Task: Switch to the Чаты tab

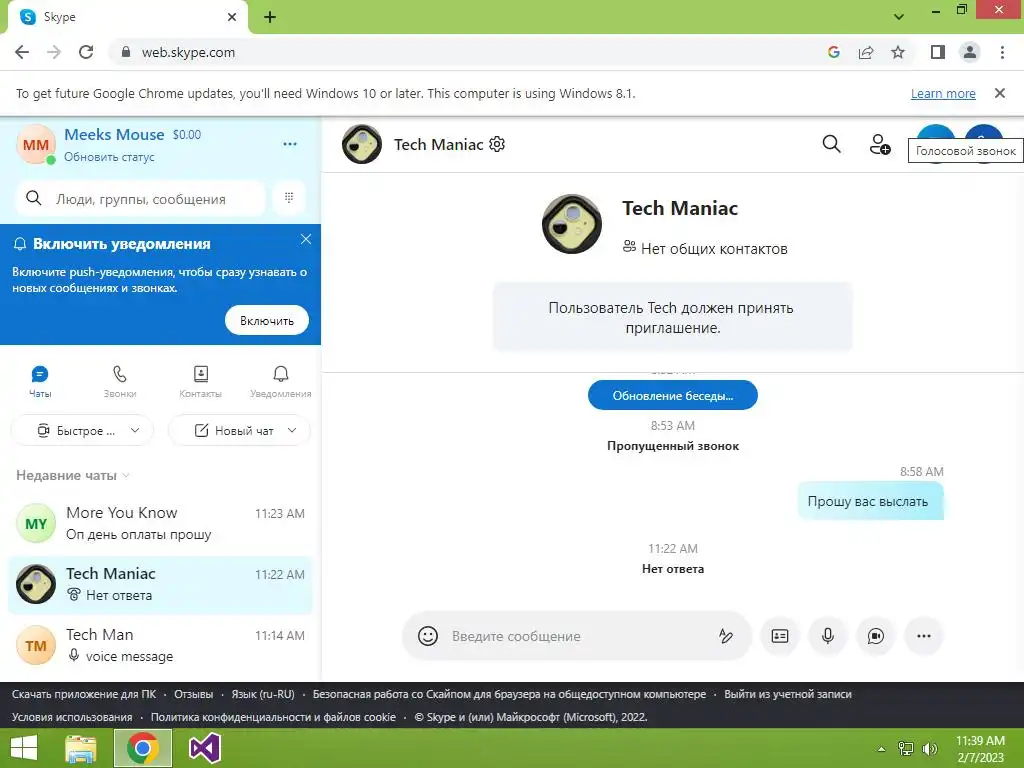Action: [40, 382]
